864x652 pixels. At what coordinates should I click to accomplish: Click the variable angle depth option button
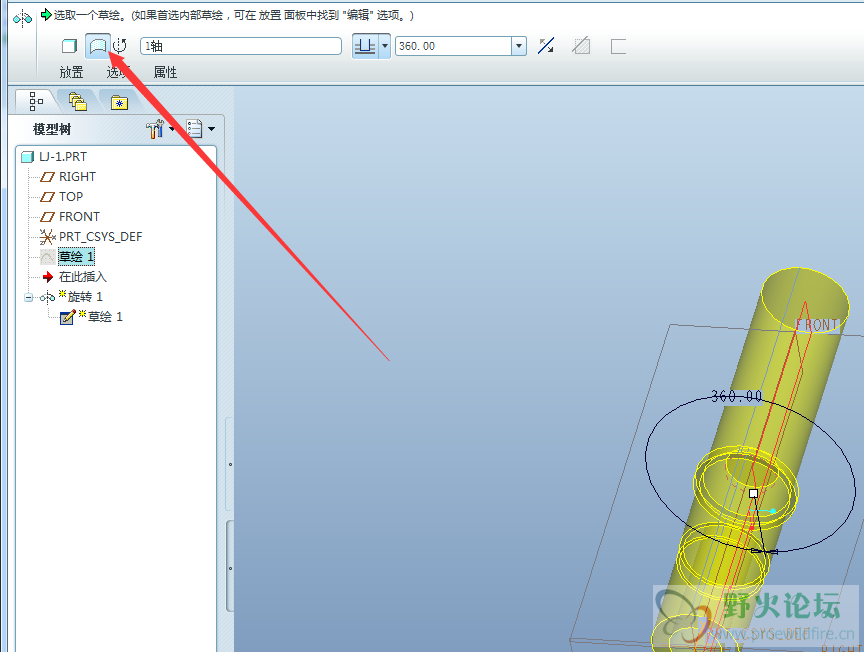(365, 46)
